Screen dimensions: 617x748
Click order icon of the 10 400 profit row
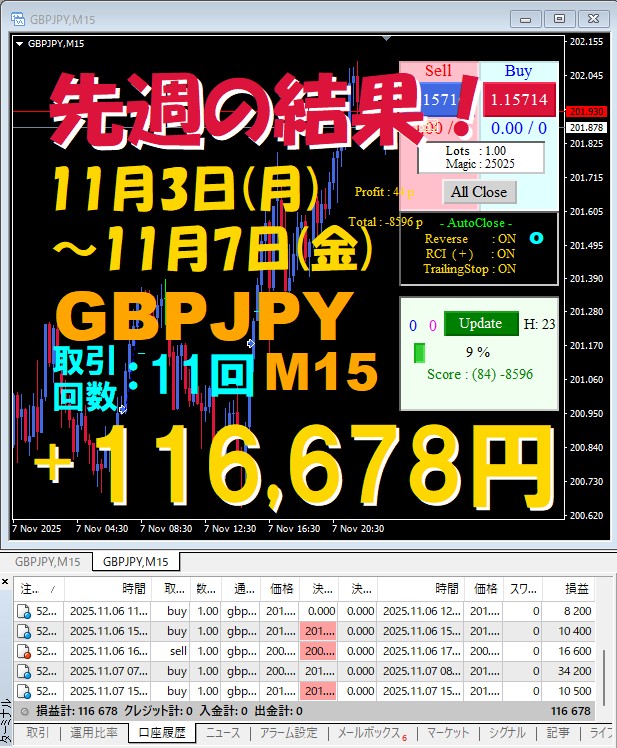pos(24,631)
